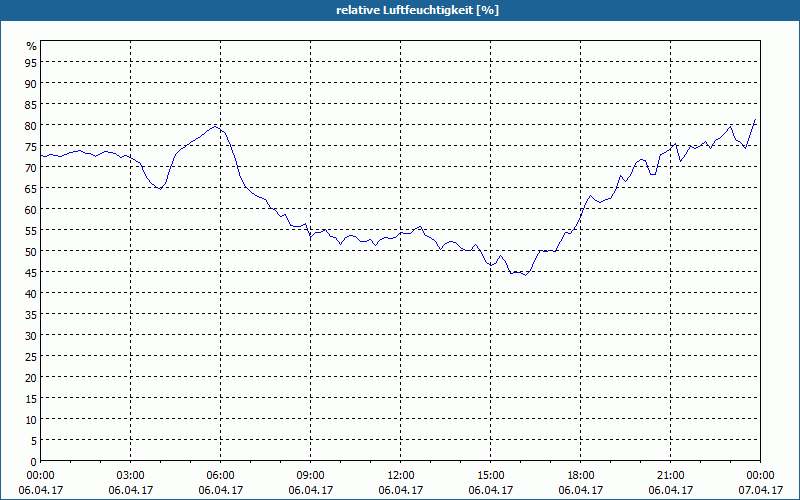800x500 pixels.
Task: Click the 07.04.17 date label
Action: [760, 490]
